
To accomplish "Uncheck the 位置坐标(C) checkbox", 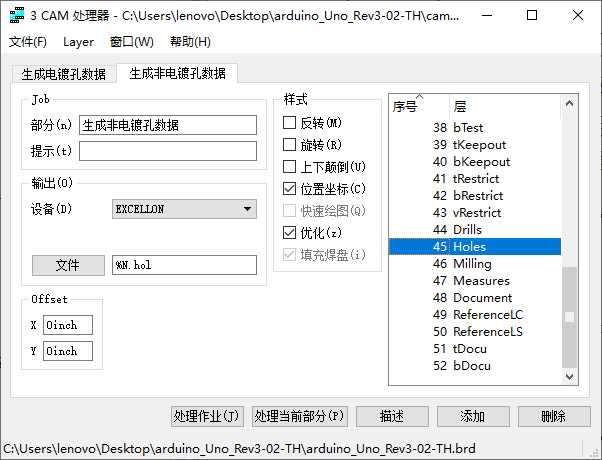I will click(x=290, y=189).
